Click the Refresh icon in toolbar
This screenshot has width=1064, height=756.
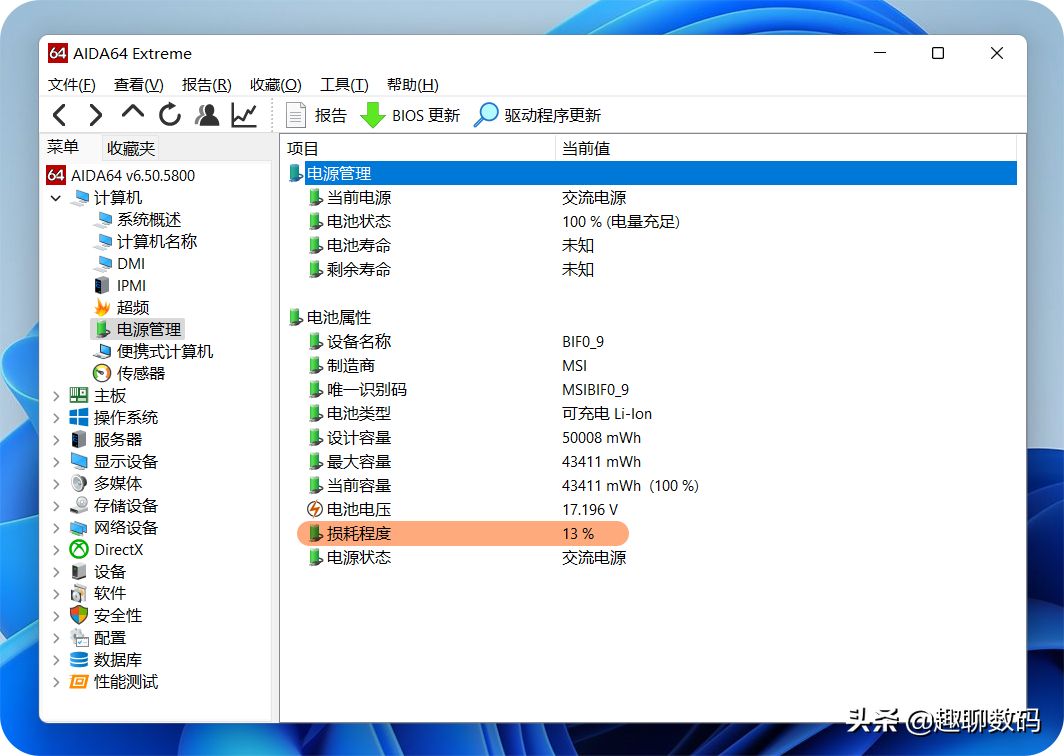point(170,115)
